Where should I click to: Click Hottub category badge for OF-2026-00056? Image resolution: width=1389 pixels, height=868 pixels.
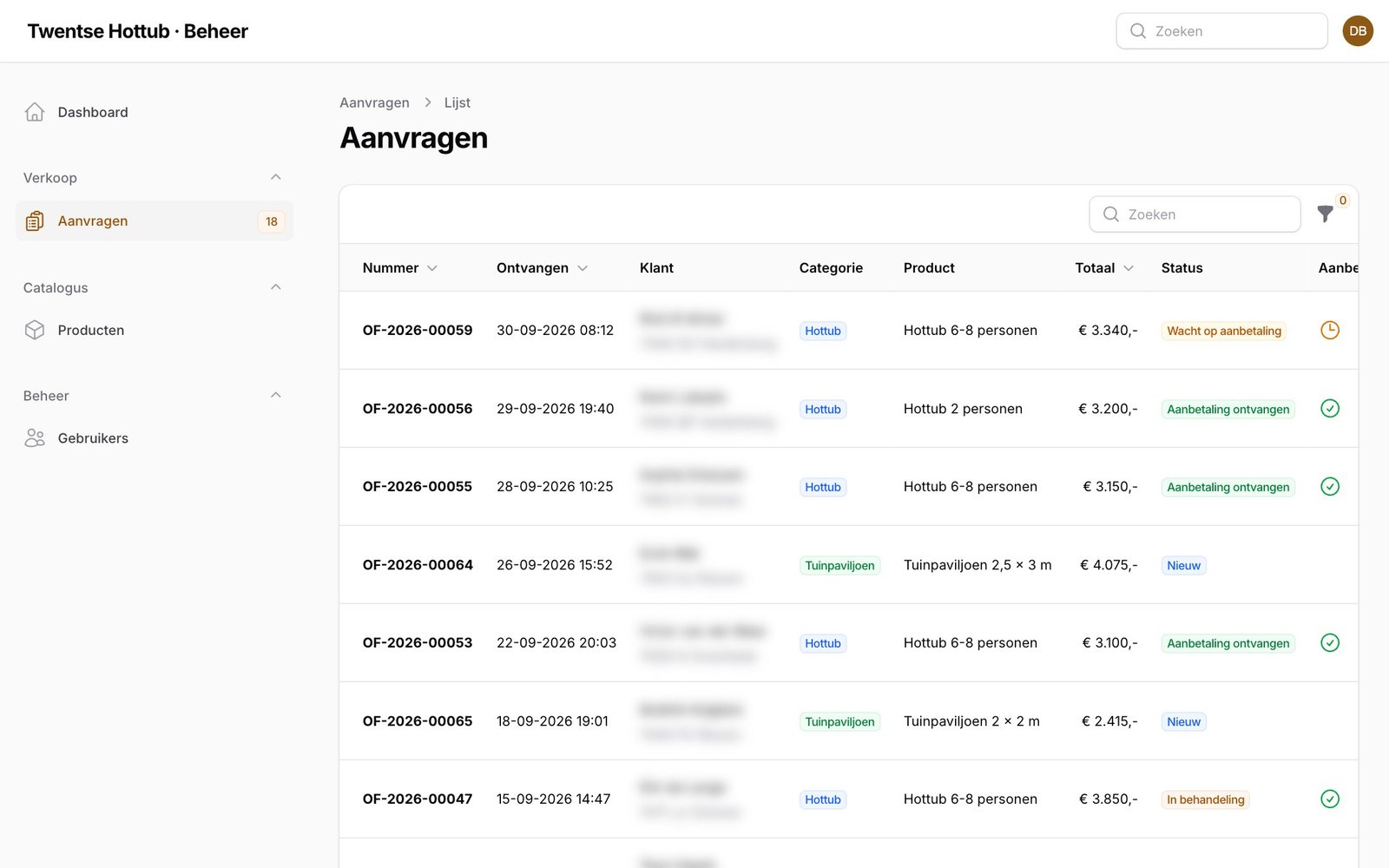823,409
